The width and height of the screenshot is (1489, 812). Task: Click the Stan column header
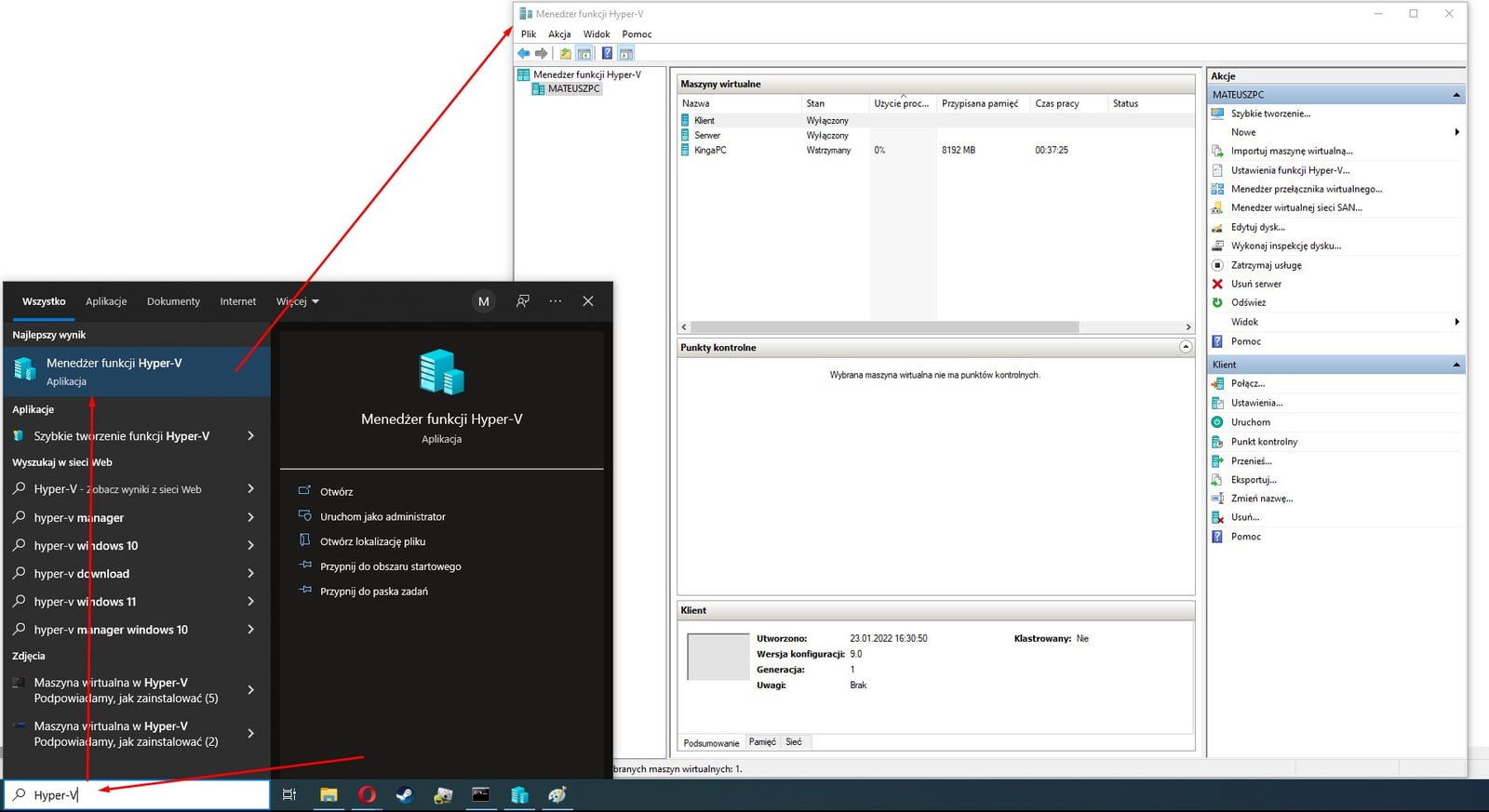coord(835,103)
